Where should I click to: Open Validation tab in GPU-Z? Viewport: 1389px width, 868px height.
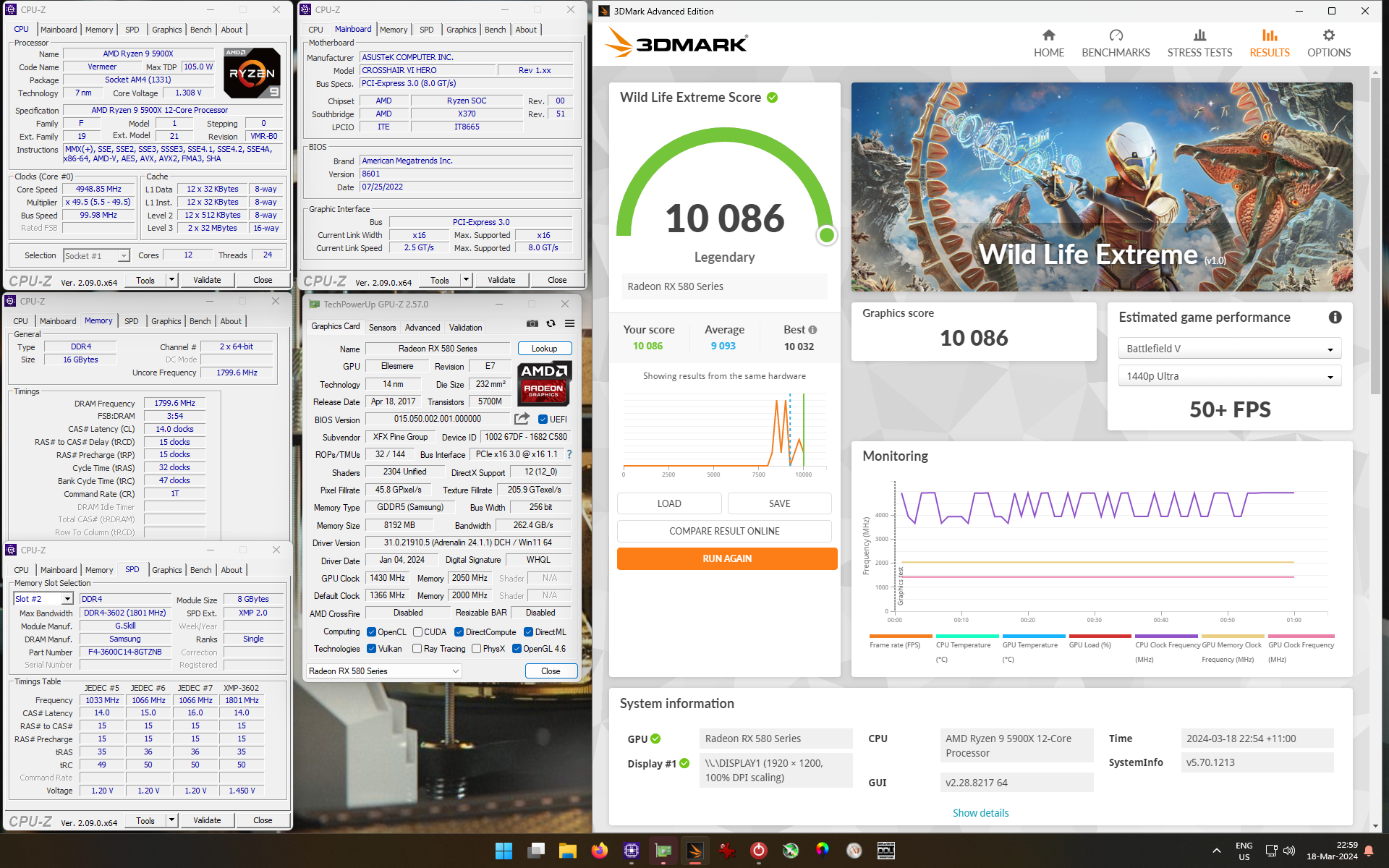click(x=465, y=327)
